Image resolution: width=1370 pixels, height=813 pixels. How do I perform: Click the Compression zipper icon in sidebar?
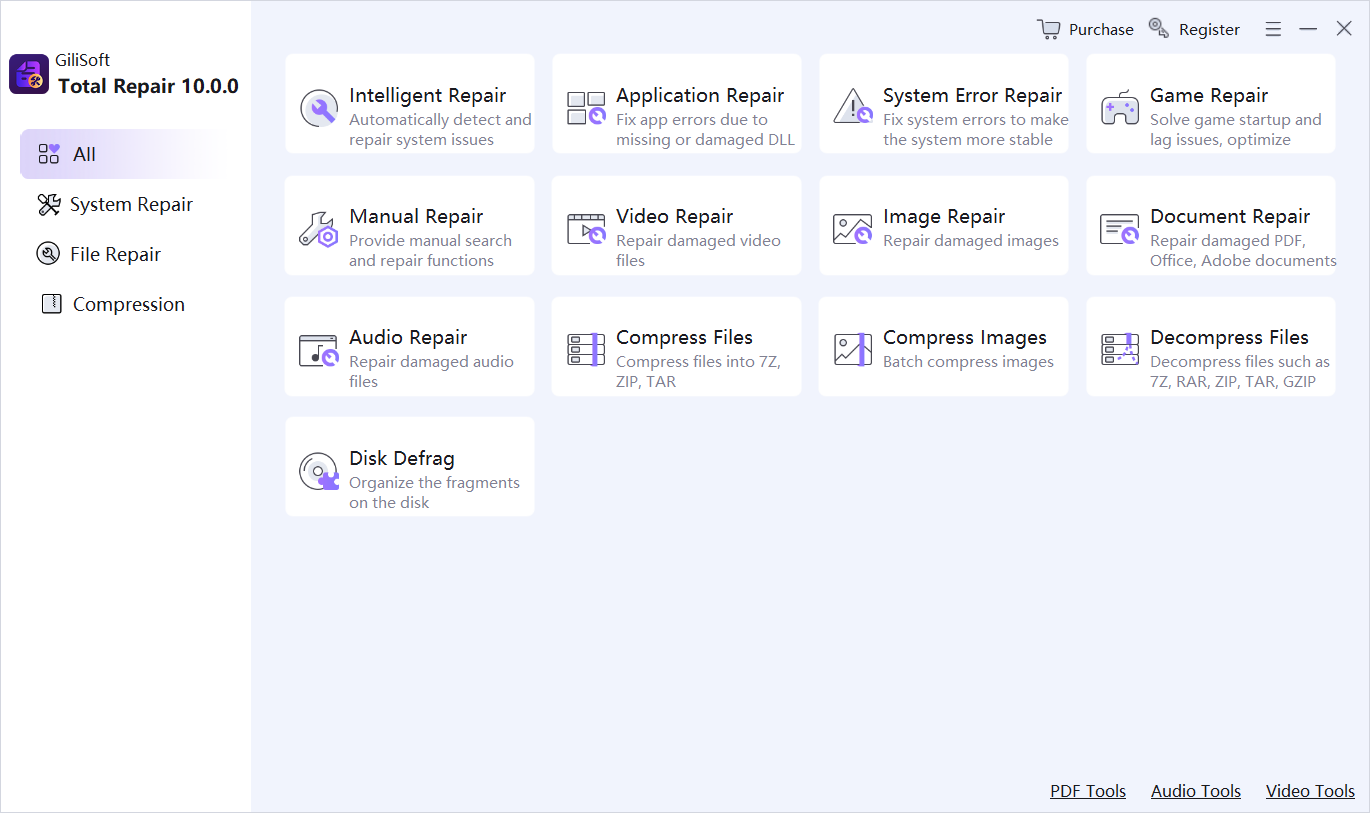pyautogui.click(x=51, y=304)
